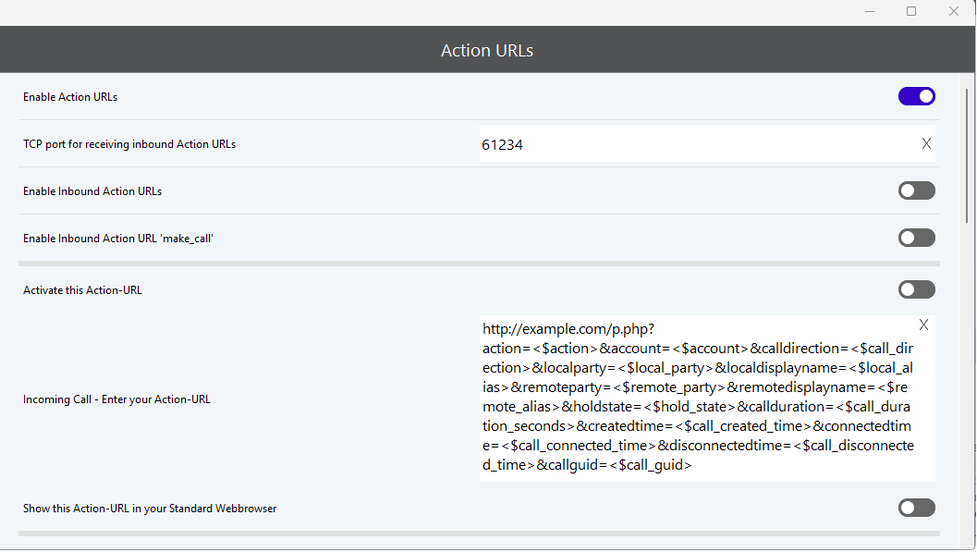Select the 'TCP port for receiving inbound Action URLs' label

pyautogui.click(x=130, y=144)
